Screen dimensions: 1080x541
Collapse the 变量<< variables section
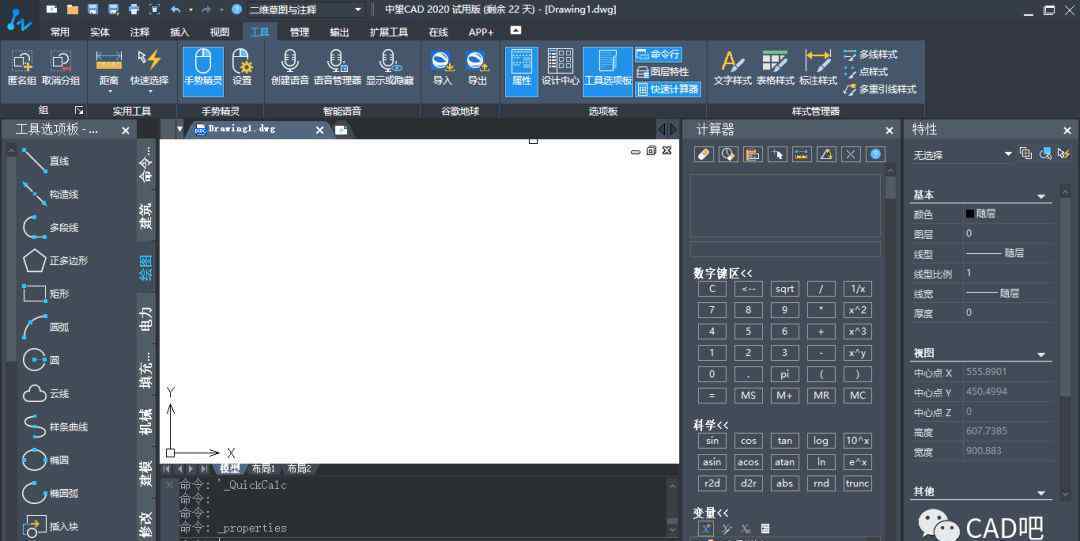pos(711,513)
